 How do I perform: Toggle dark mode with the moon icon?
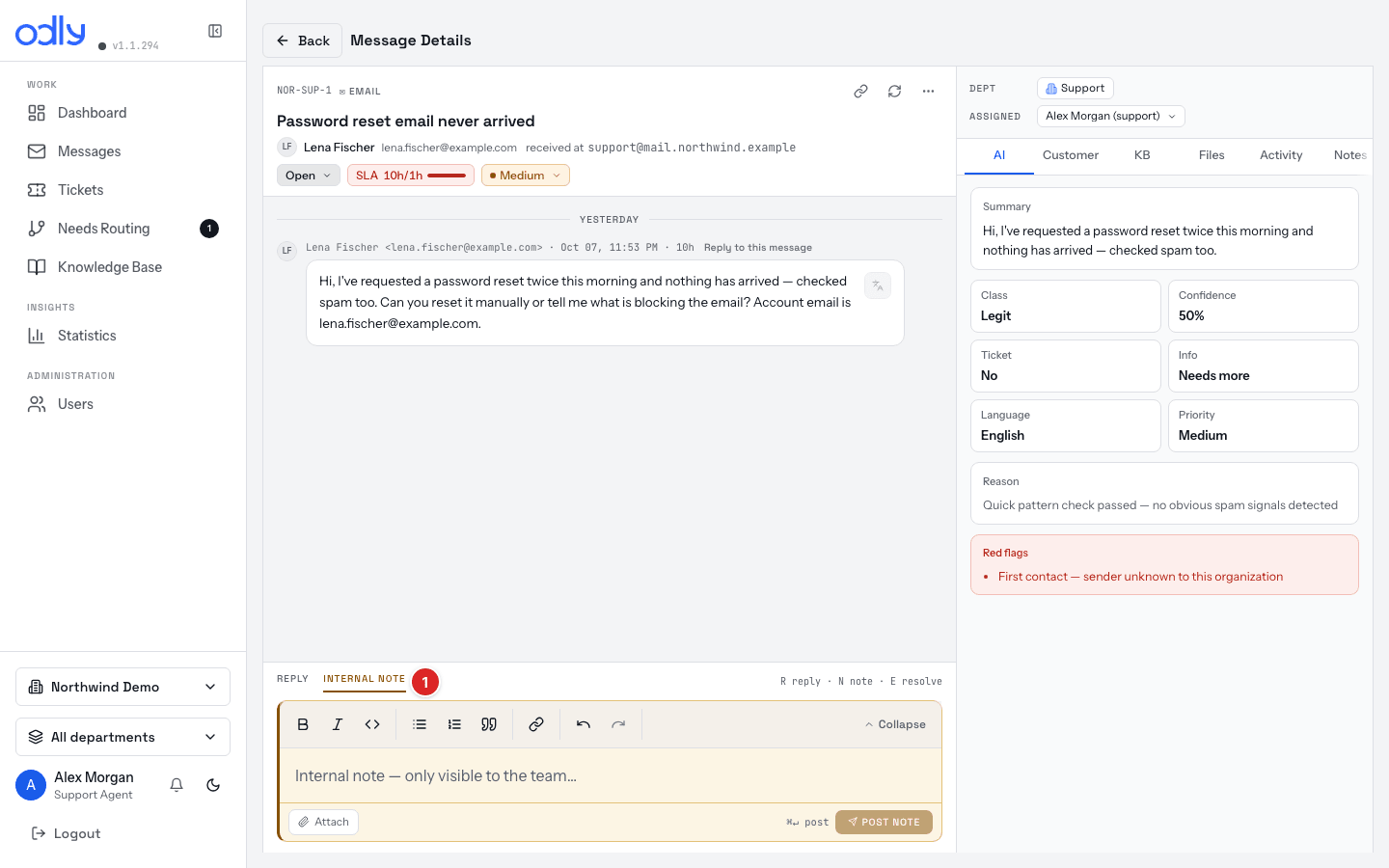213,785
